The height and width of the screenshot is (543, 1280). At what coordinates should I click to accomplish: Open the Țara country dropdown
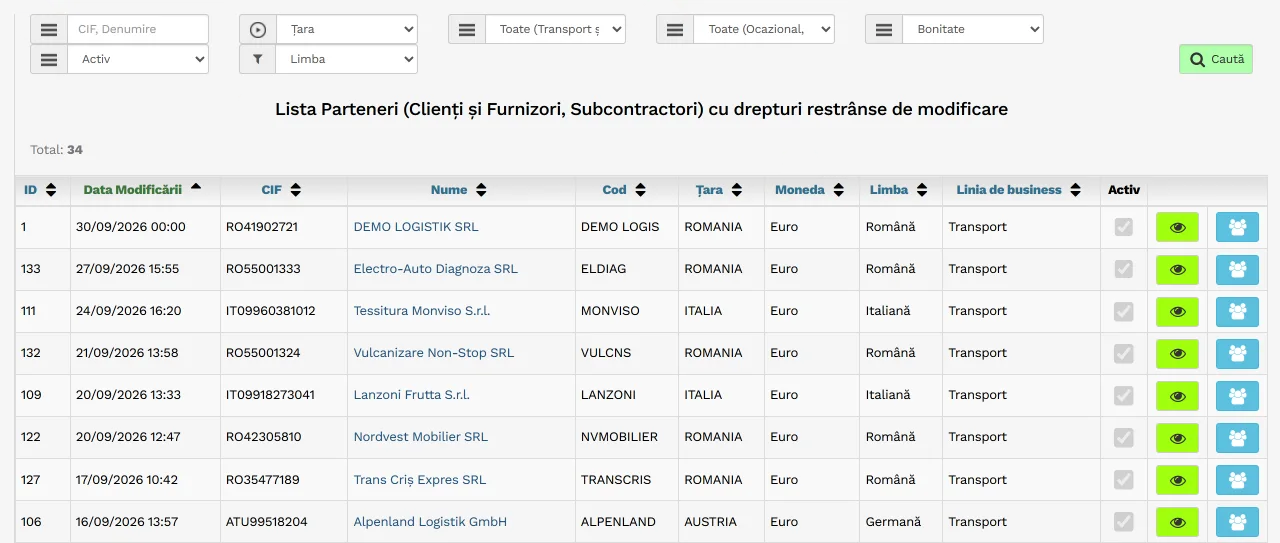point(347,29)
